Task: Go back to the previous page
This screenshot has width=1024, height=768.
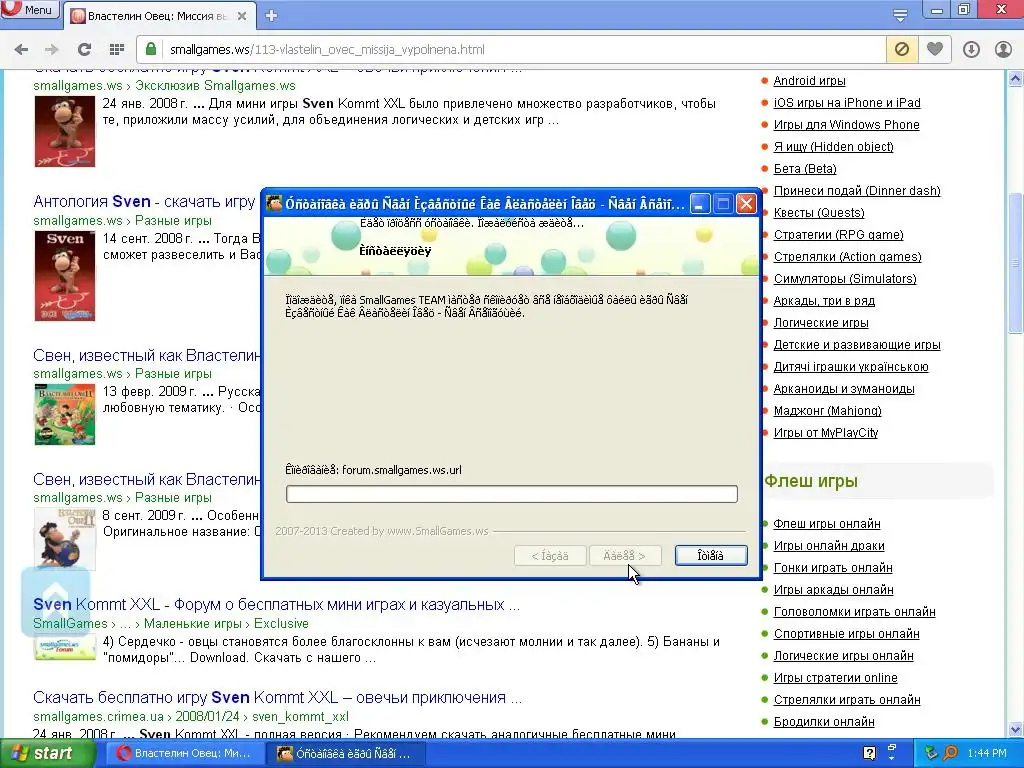Action: [22, 50]
